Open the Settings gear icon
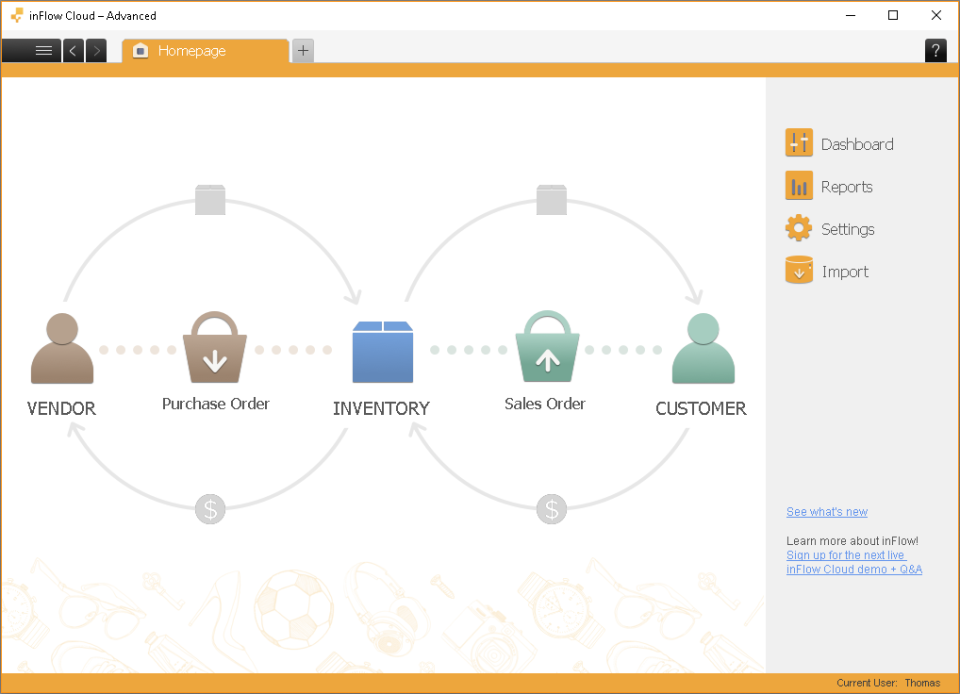The width and height of the screenshot is (960, 694). tap(799, 228)
